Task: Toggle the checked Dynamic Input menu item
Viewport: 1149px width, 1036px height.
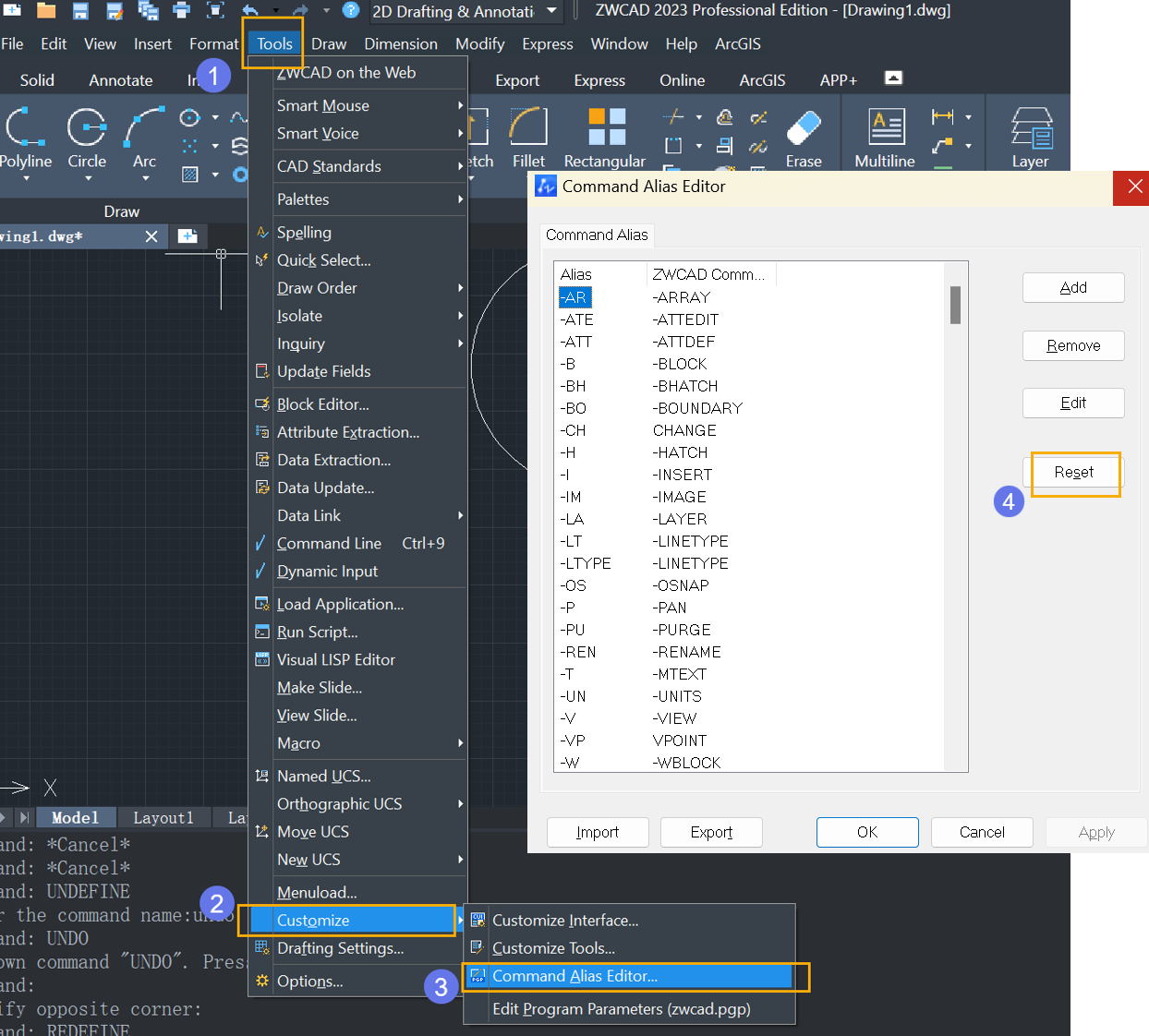Action: pyautogui.click(x=357, y=572)
